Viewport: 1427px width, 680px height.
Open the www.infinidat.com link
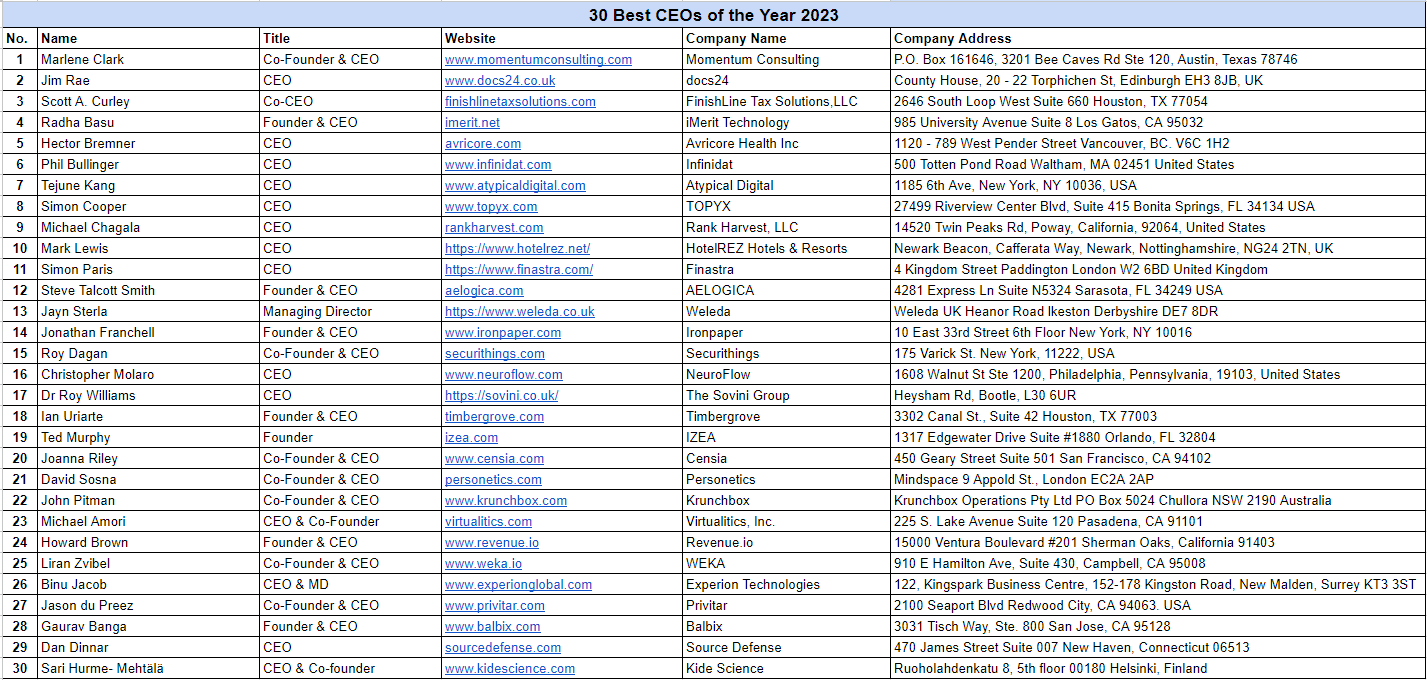click(498, 164)
